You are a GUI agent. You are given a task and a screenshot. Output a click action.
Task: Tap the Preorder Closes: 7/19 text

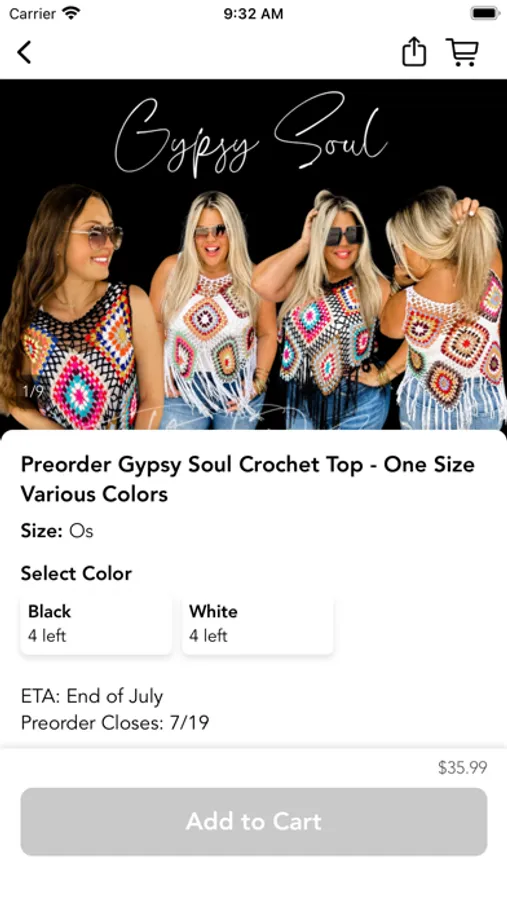(x=115, y=723)
